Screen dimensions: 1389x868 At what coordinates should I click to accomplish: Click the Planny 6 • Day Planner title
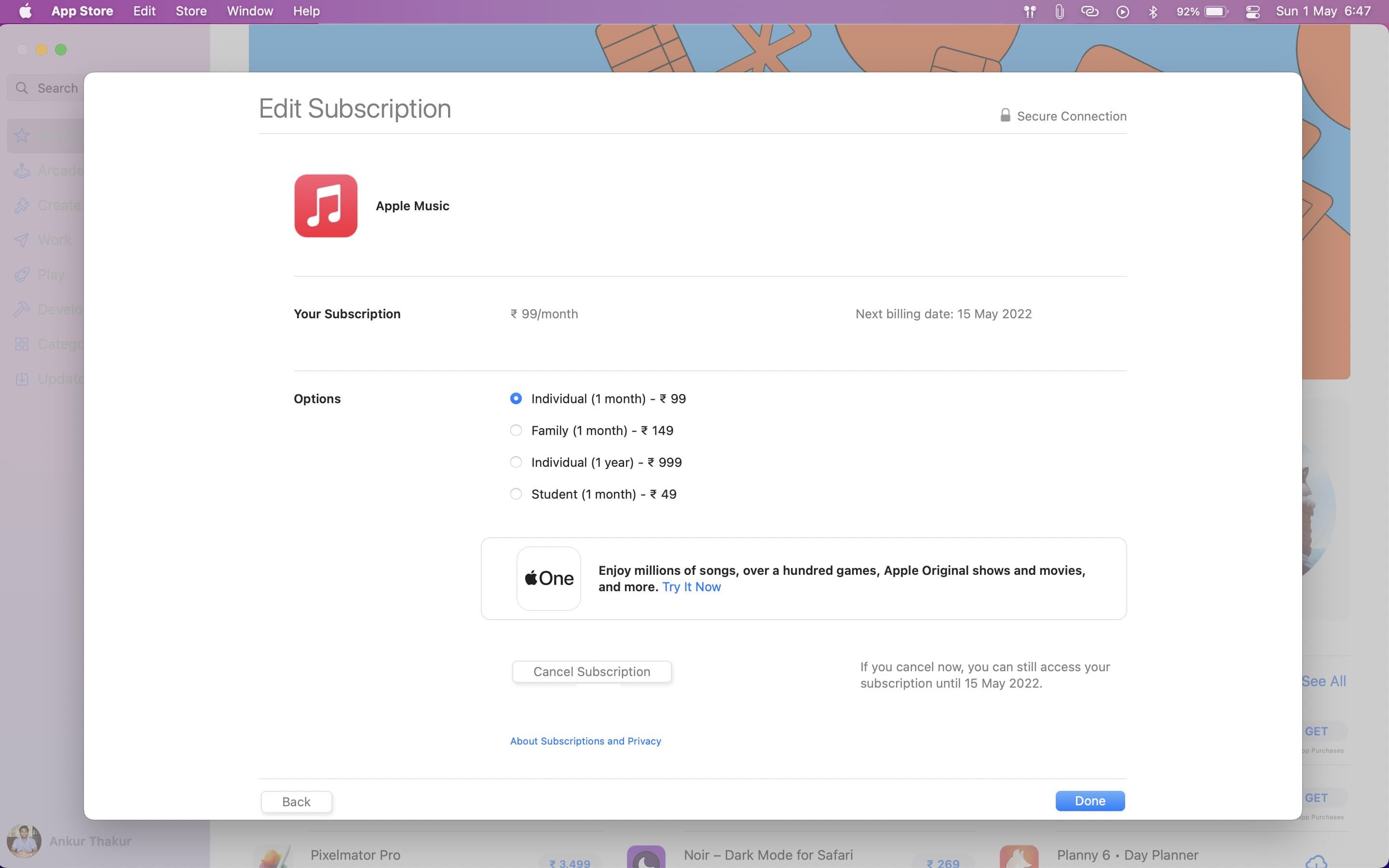[1127, 855]
